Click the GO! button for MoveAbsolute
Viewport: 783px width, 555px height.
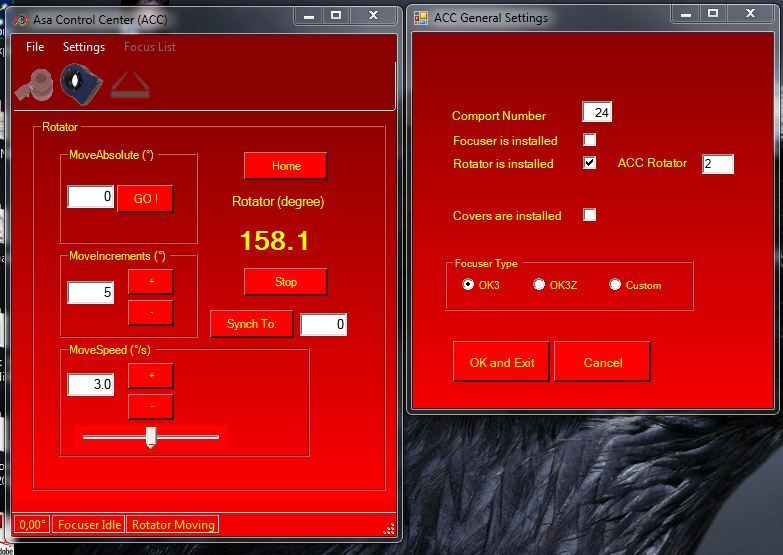tap(145, 199)
